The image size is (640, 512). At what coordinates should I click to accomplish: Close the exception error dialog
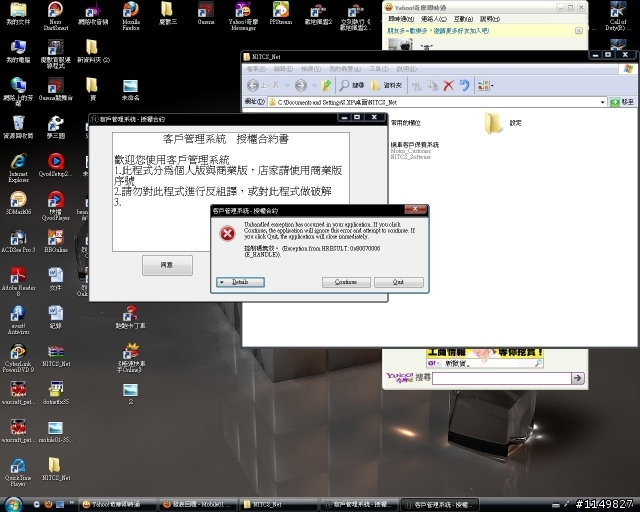pyautogui.click(x=415, y=209)
